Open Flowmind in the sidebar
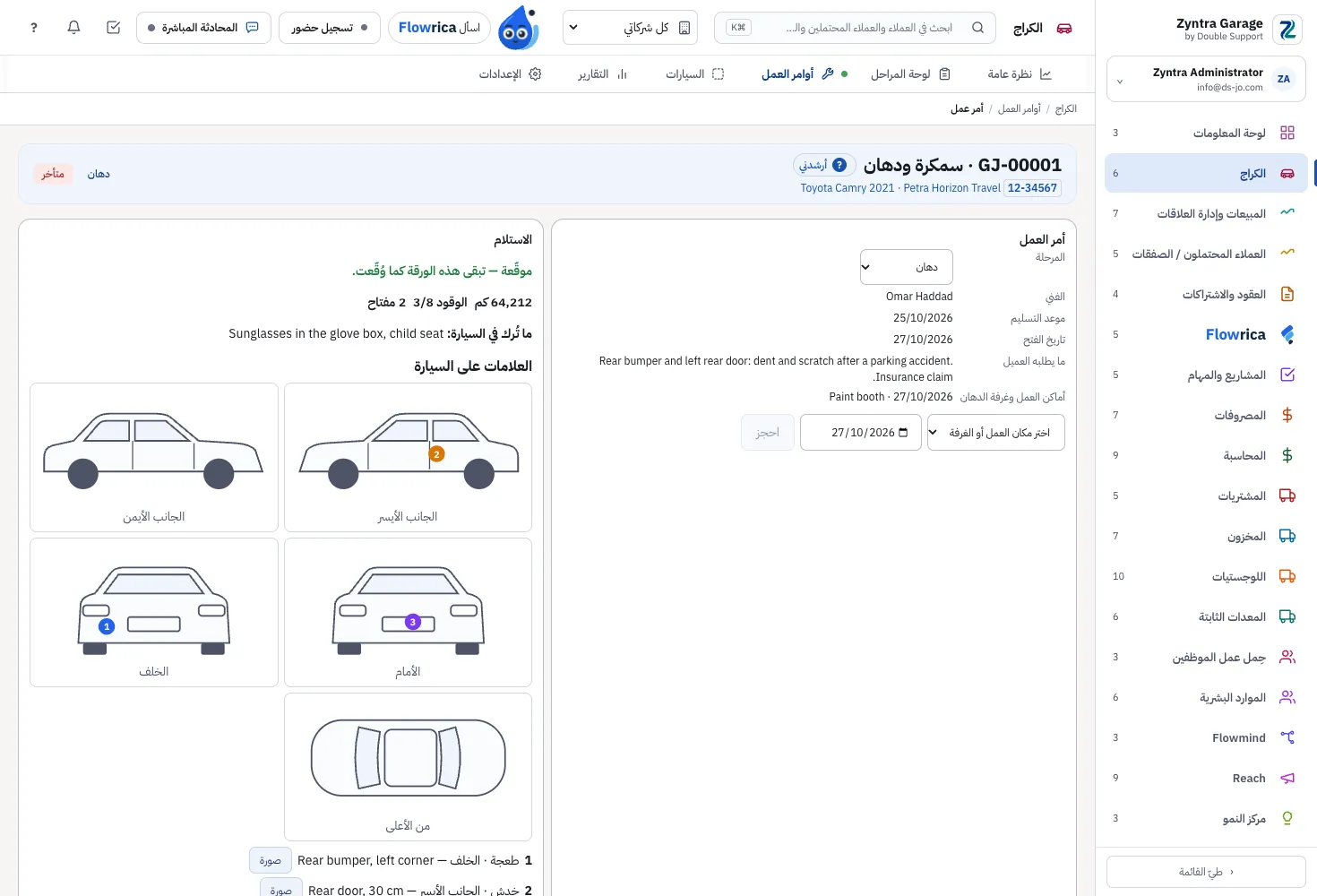1317x896 pixels. 1205,737
